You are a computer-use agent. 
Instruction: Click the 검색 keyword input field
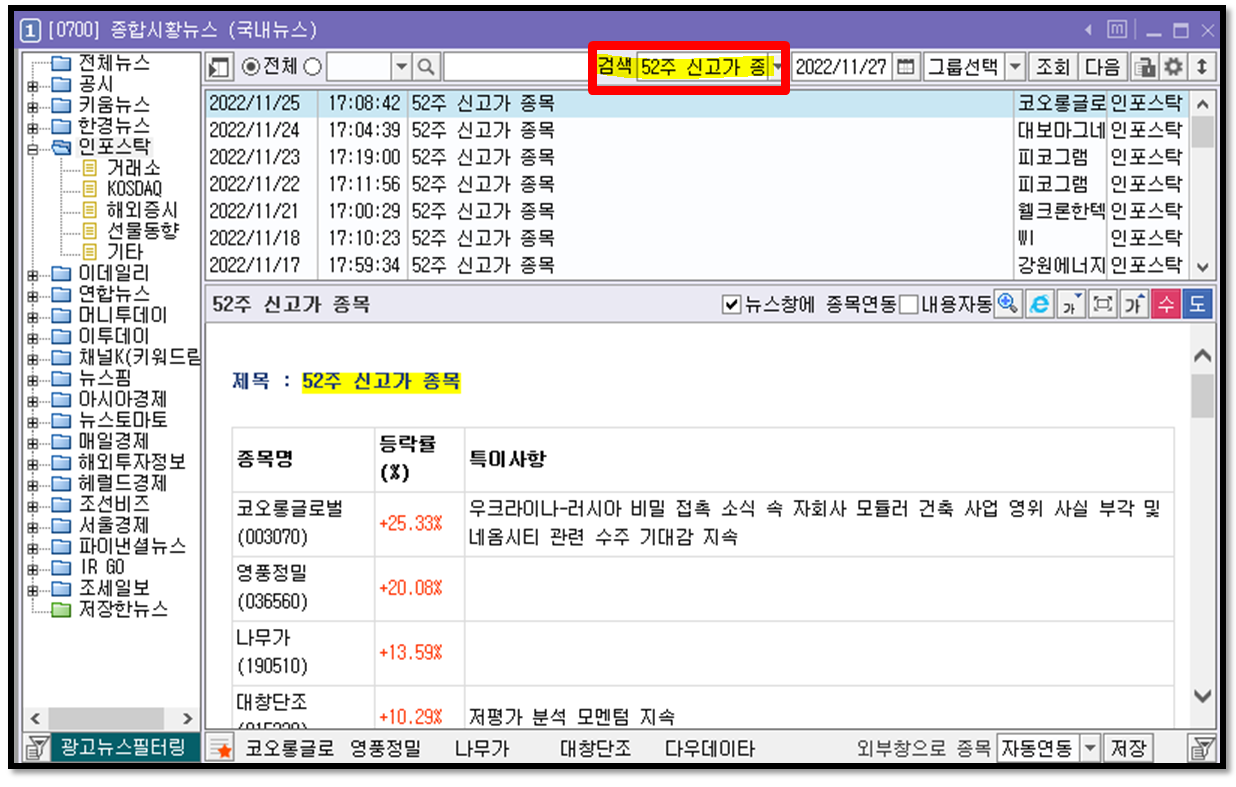(x=703, y=67)
